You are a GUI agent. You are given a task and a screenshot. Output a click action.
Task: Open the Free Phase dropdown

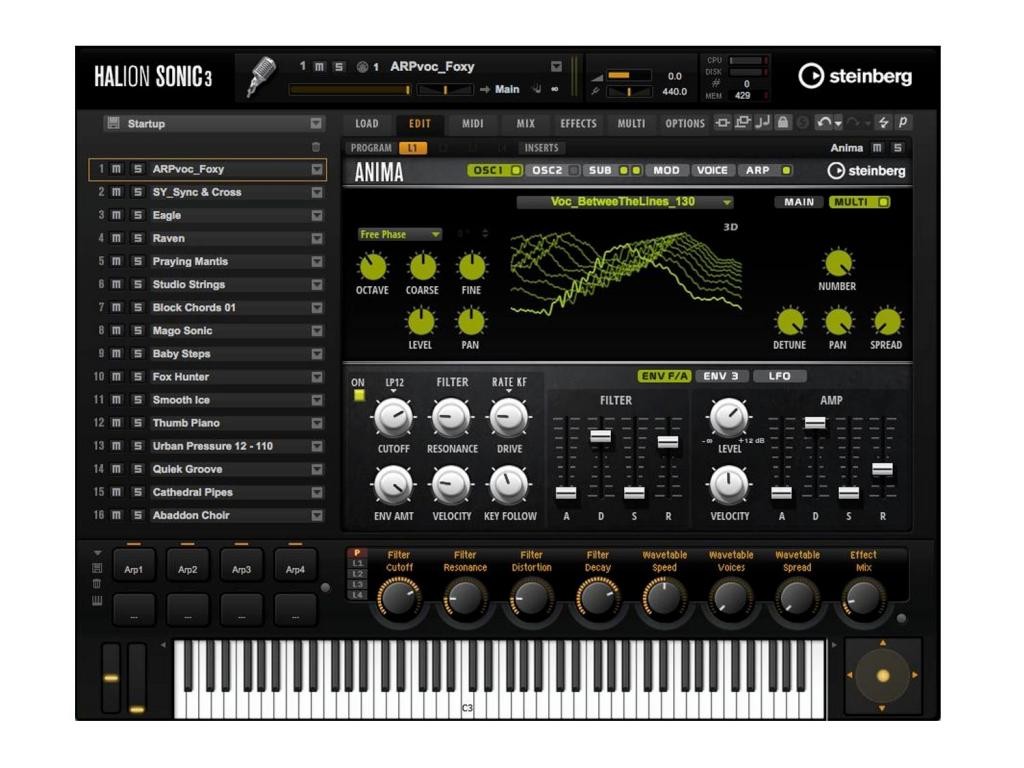pos(400,234)
